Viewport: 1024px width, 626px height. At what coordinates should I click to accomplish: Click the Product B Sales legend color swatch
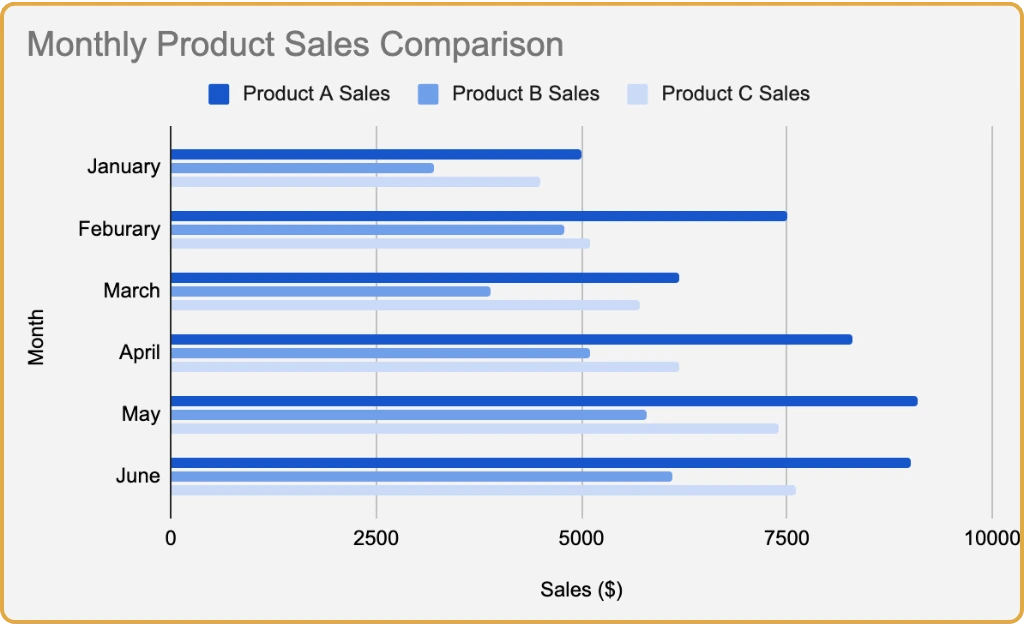click(x=428, y=94)
